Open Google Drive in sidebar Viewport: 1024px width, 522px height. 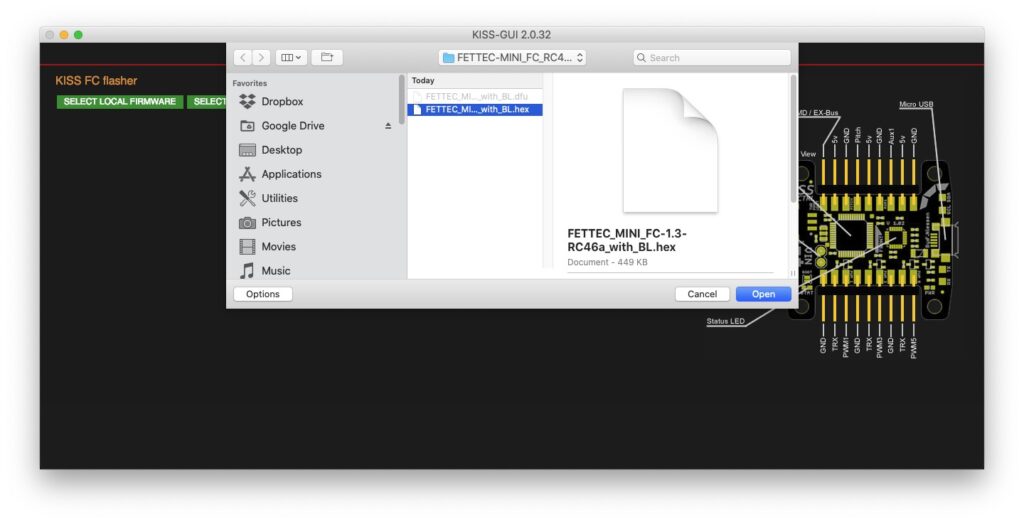click(292, 126)
